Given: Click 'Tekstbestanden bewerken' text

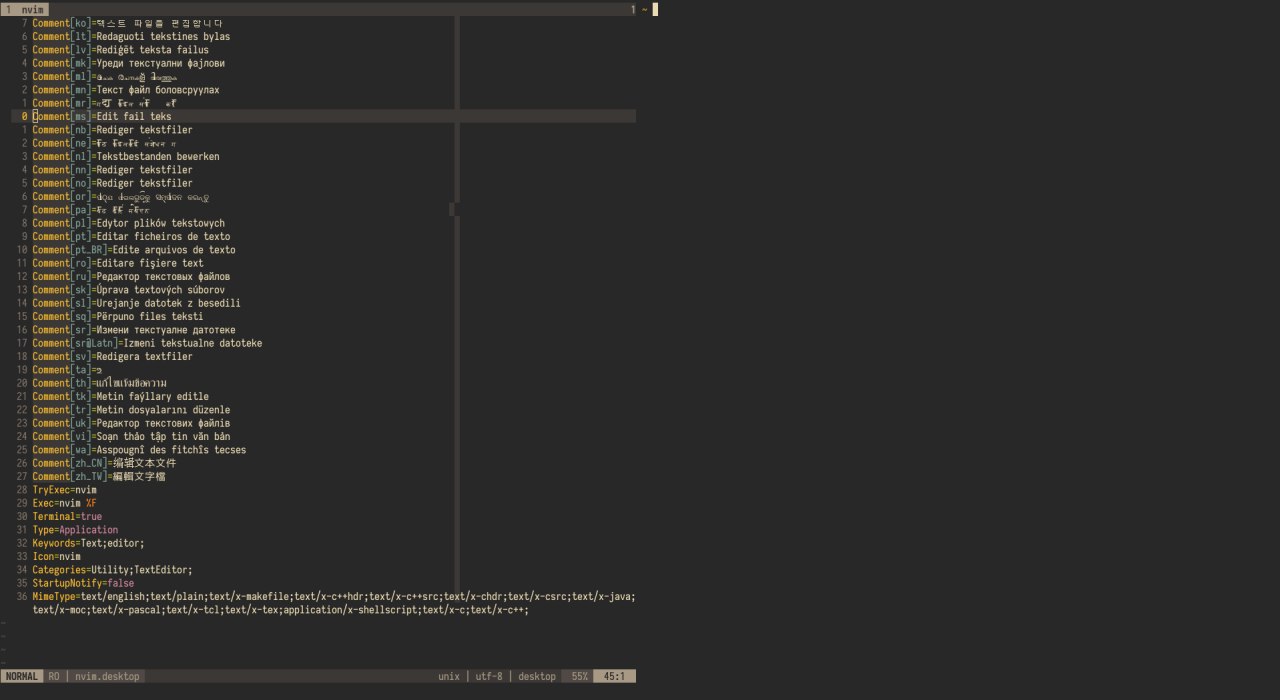Looking at the screenshot, I should [x=158, y=157].
